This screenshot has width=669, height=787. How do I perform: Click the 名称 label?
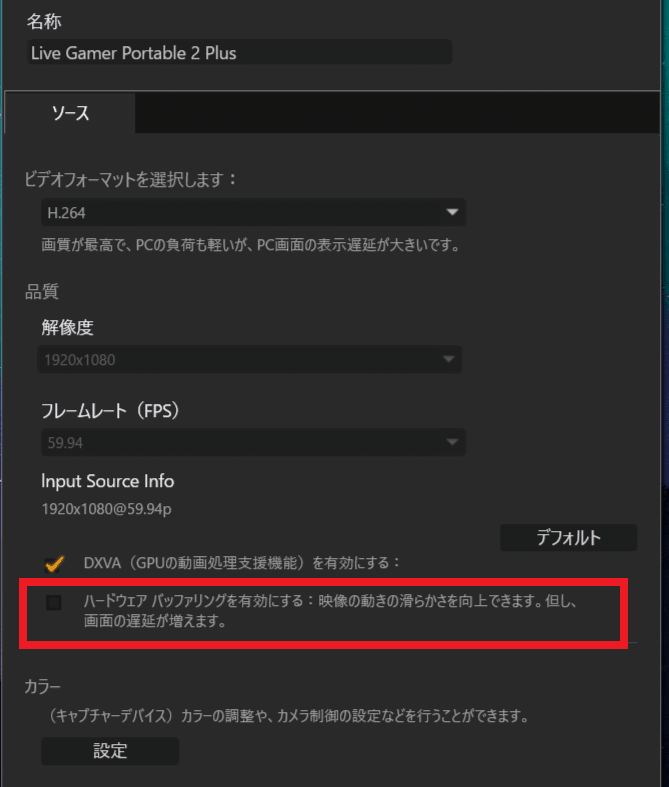pos(44,21)
